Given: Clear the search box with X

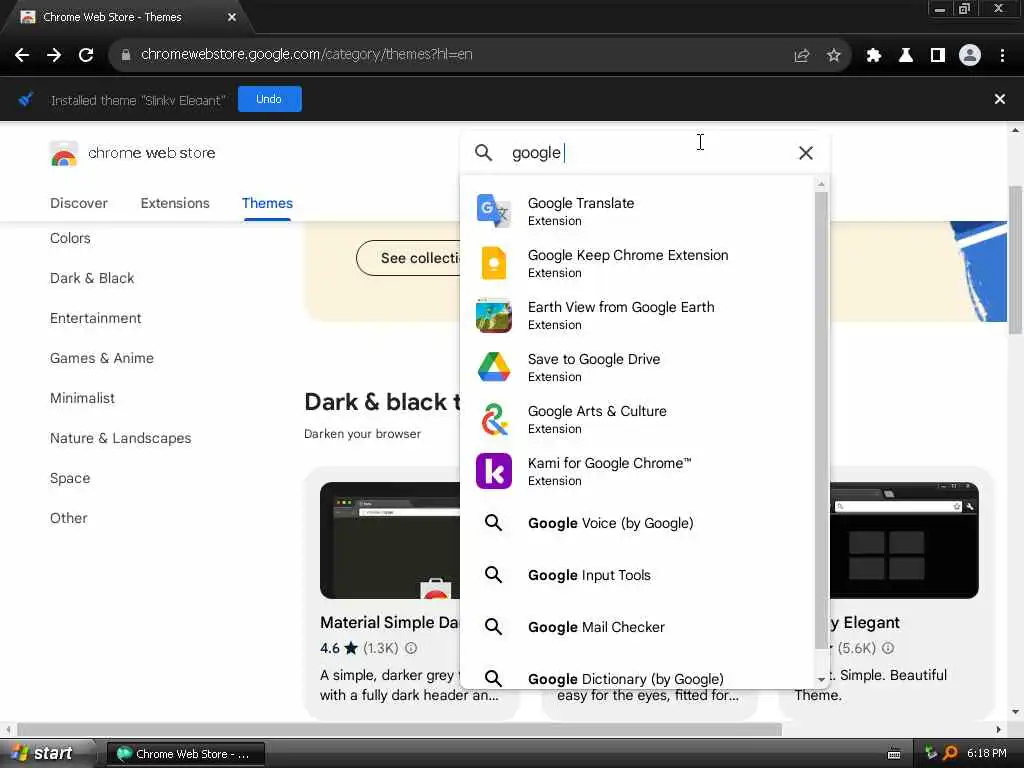Looking at the screenshot, I should pos(806,153).
